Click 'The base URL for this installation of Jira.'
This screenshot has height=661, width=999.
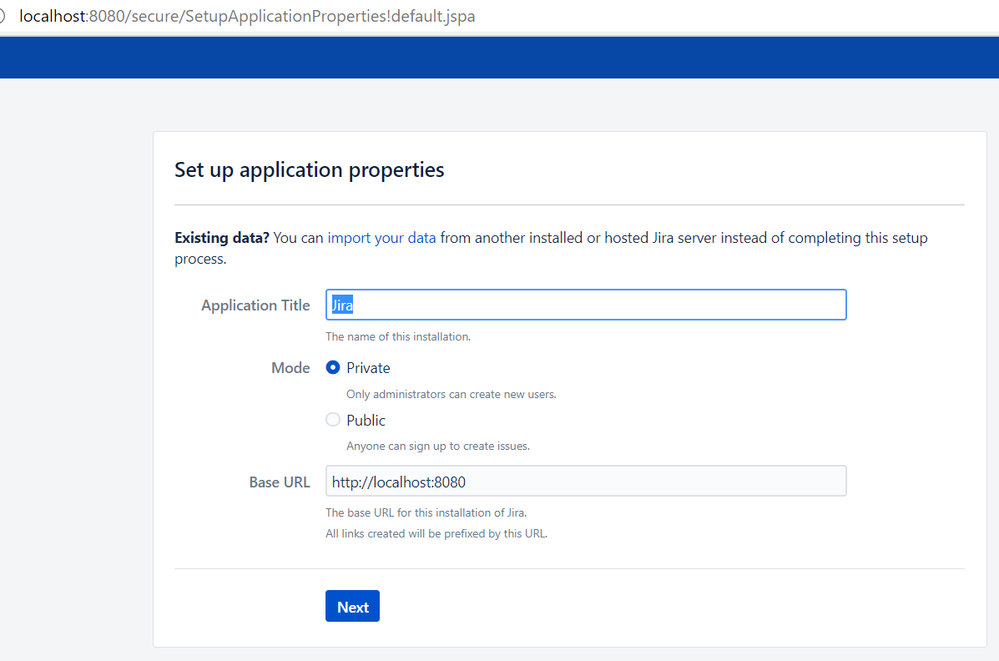(x=426, y=512)
